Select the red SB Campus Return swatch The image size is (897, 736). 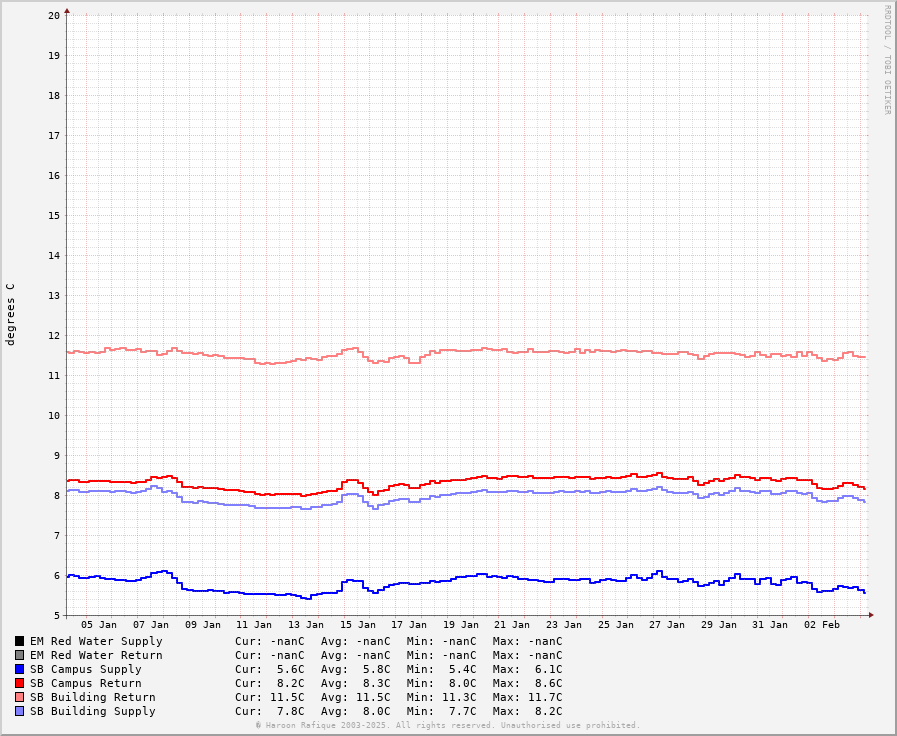tap(19, 683)
